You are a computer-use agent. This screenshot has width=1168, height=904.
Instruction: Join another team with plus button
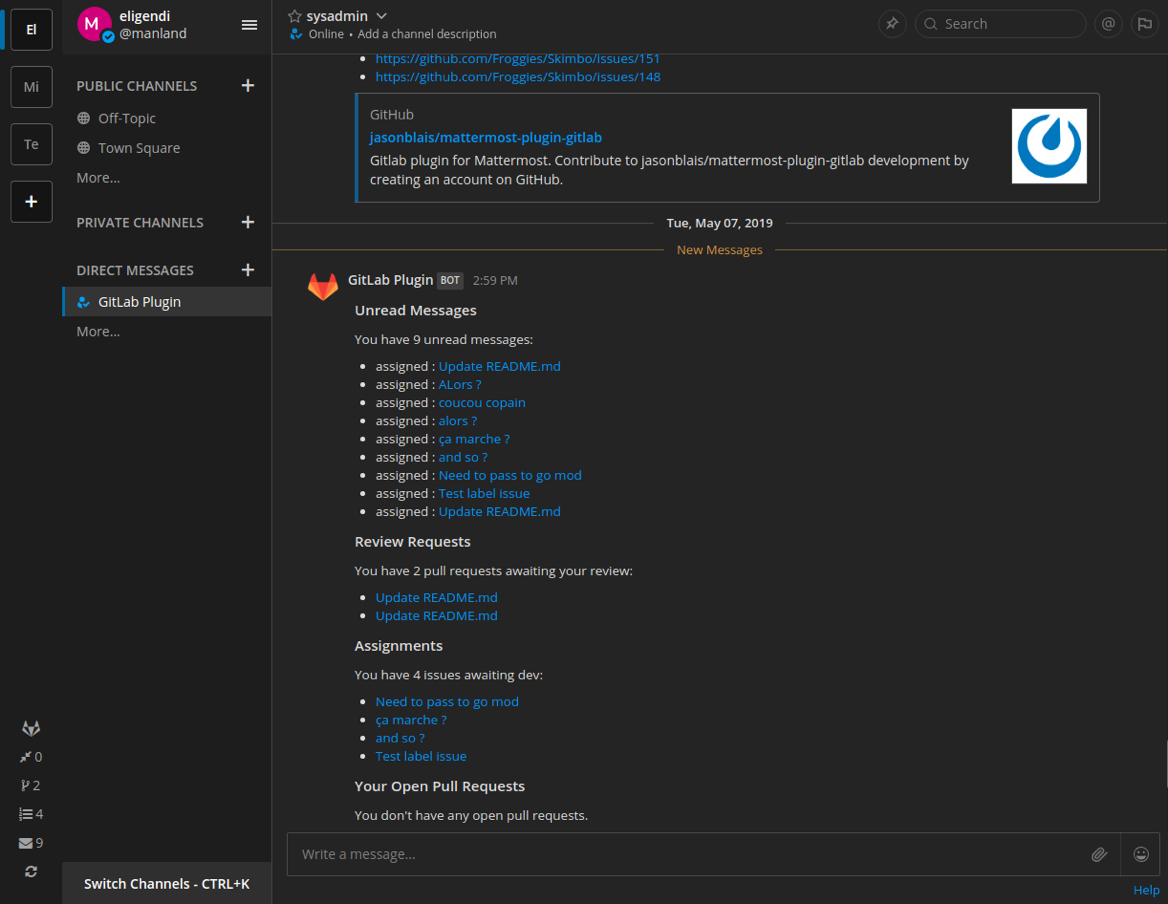pyautogui.click(x=31, y=202)
